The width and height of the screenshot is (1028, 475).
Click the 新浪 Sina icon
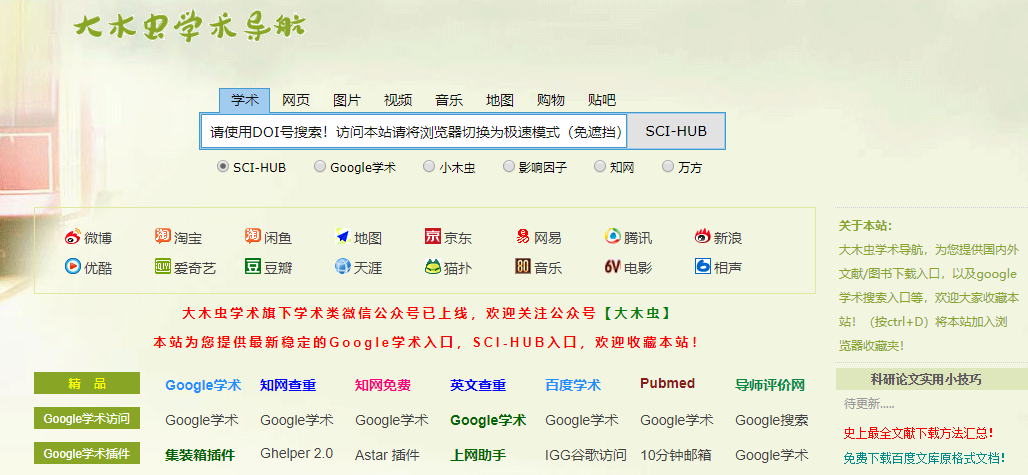pyautogui.click(x=703, y=236)
